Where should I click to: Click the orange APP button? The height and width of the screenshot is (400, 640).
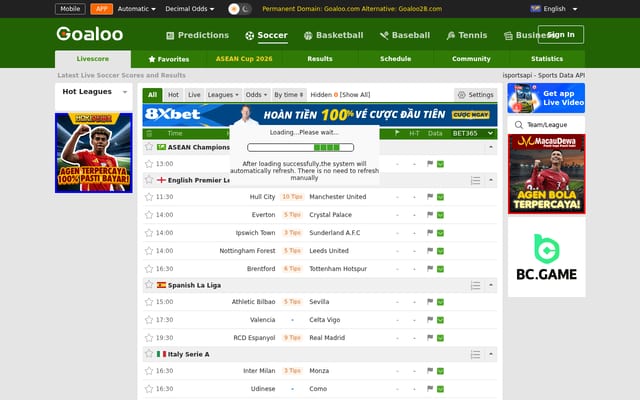[x=101, y=9]
